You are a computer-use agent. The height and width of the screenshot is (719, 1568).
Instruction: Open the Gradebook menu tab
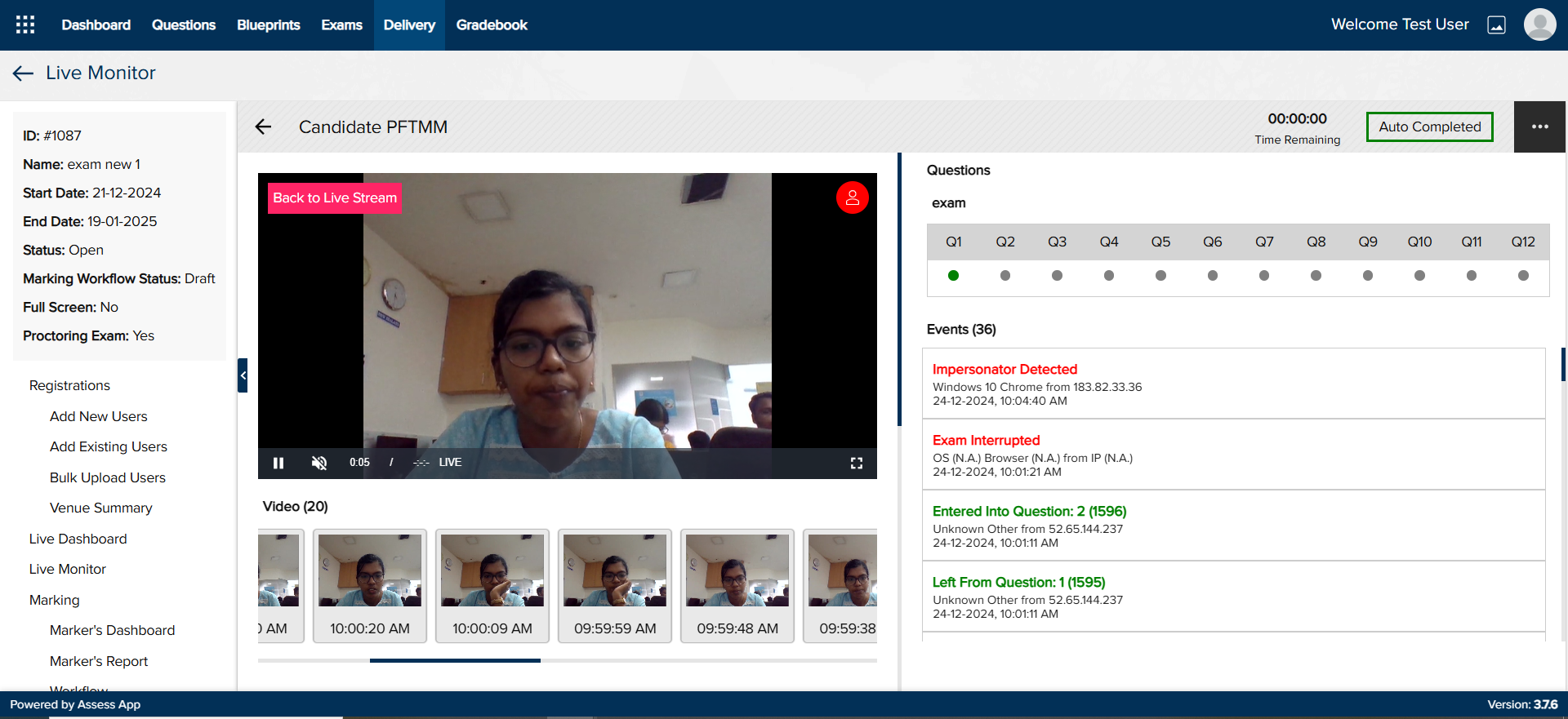pyautogui.click(x=492, y=25)
